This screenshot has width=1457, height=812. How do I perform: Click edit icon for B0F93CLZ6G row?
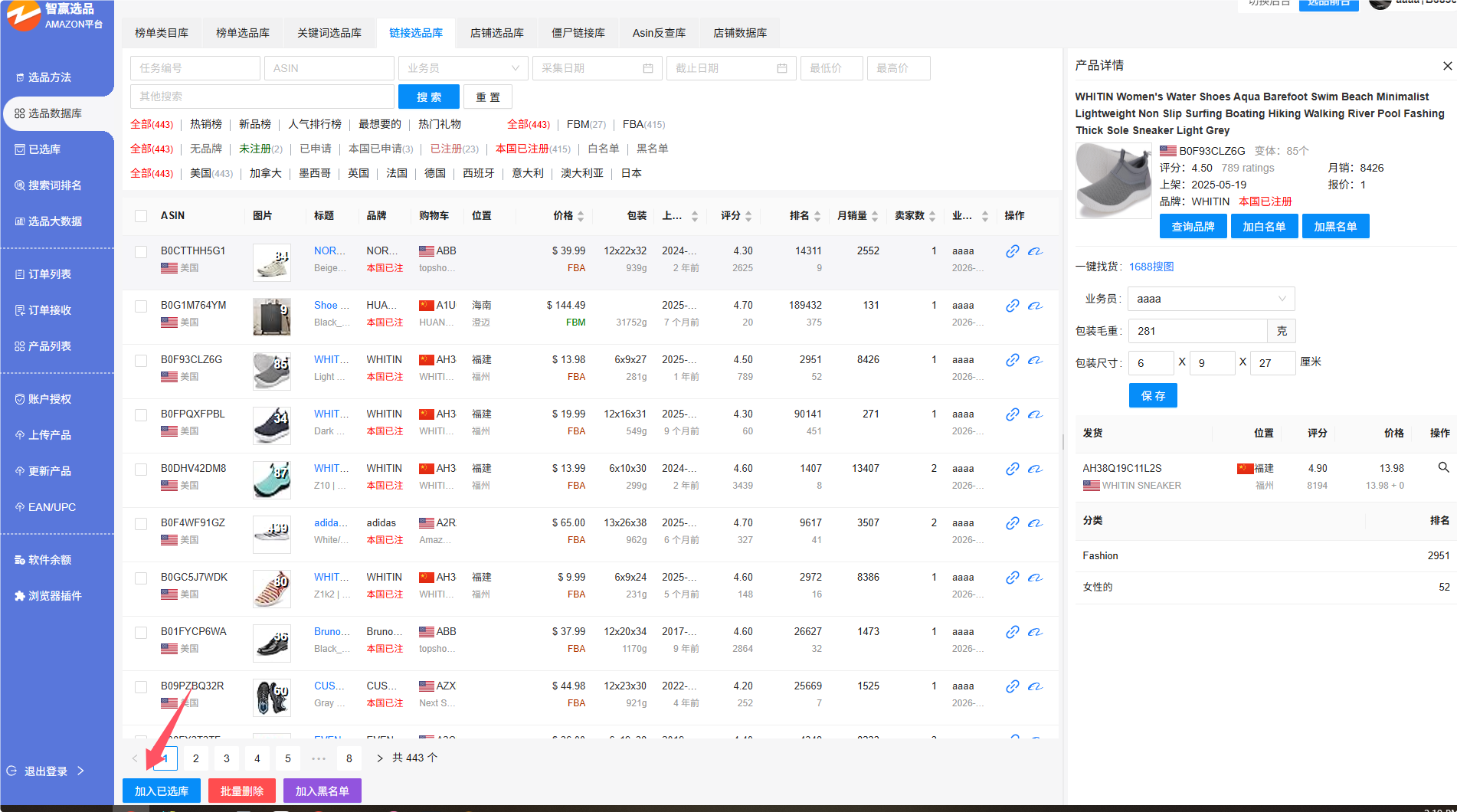pos(1035,360)
